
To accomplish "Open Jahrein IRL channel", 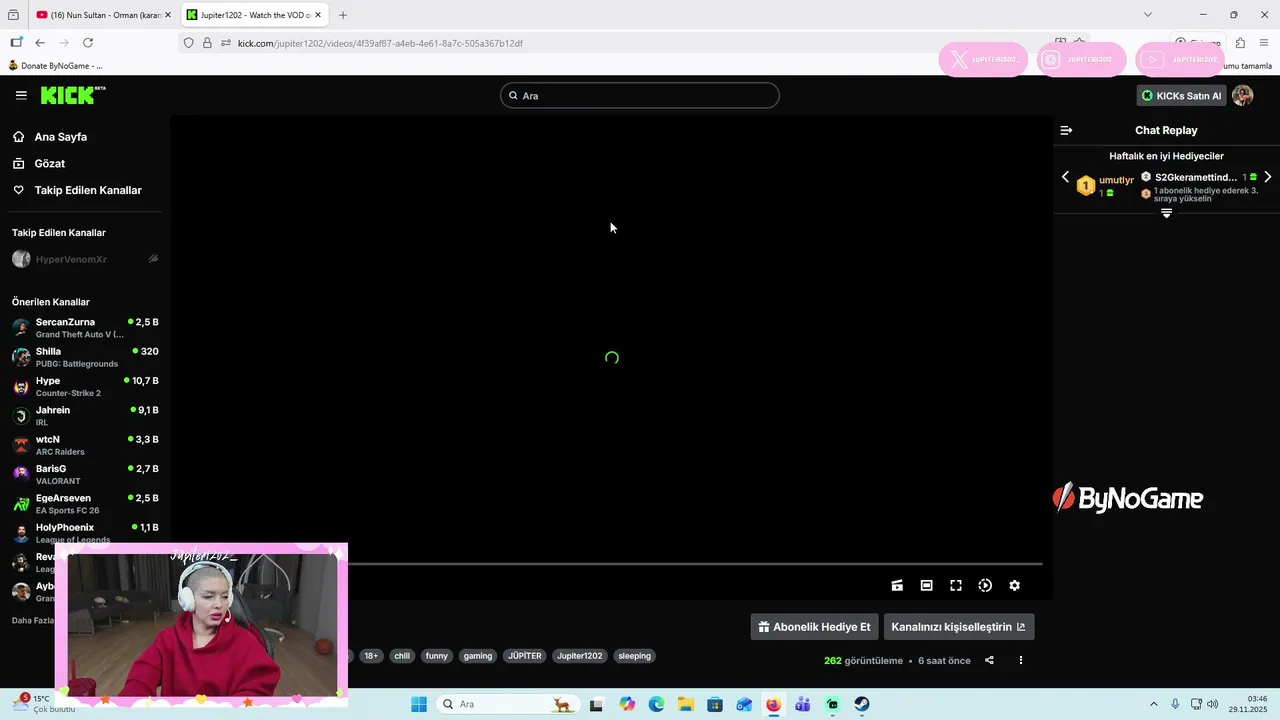I will 84,416.
